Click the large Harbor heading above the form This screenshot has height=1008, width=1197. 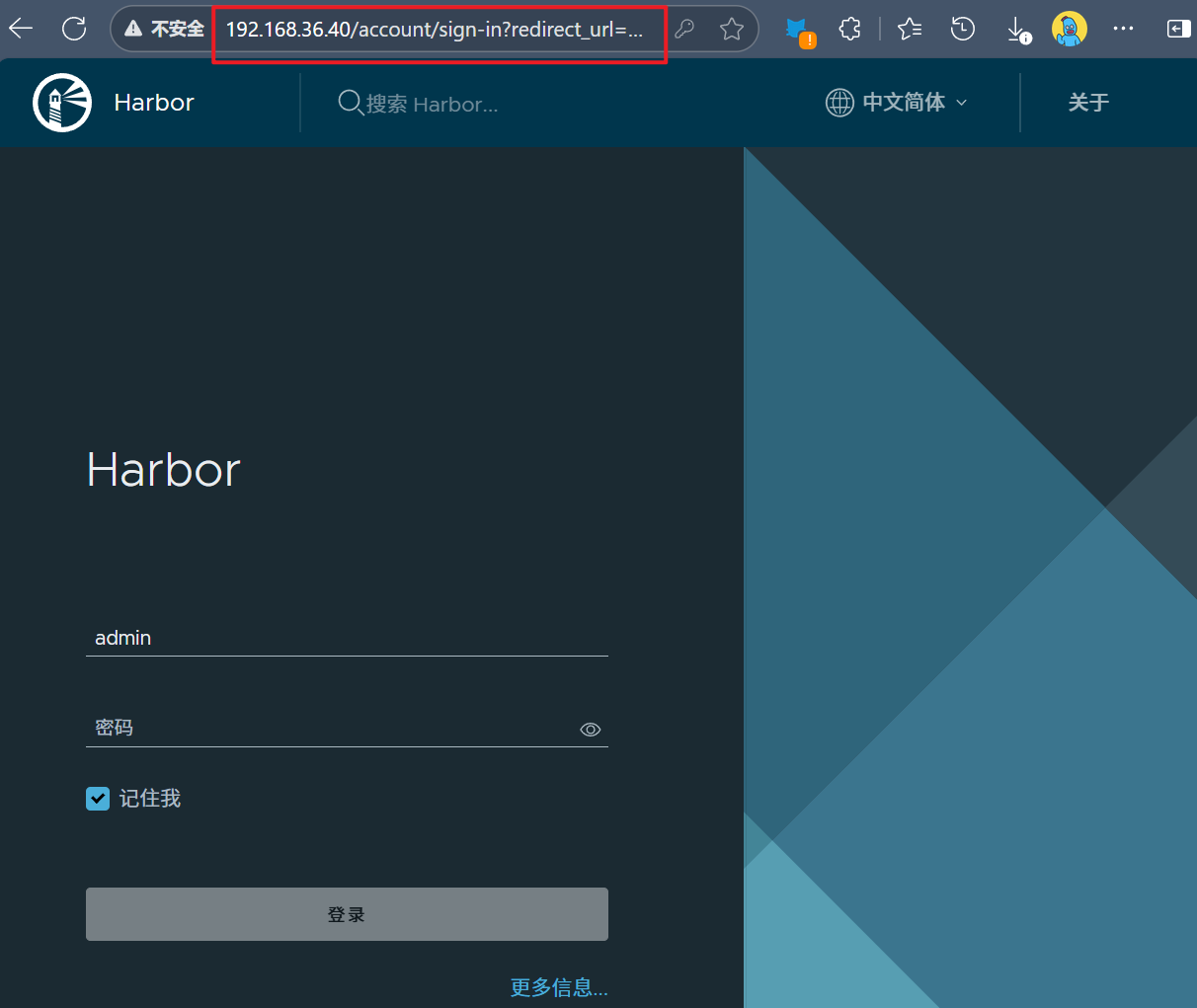164,470
